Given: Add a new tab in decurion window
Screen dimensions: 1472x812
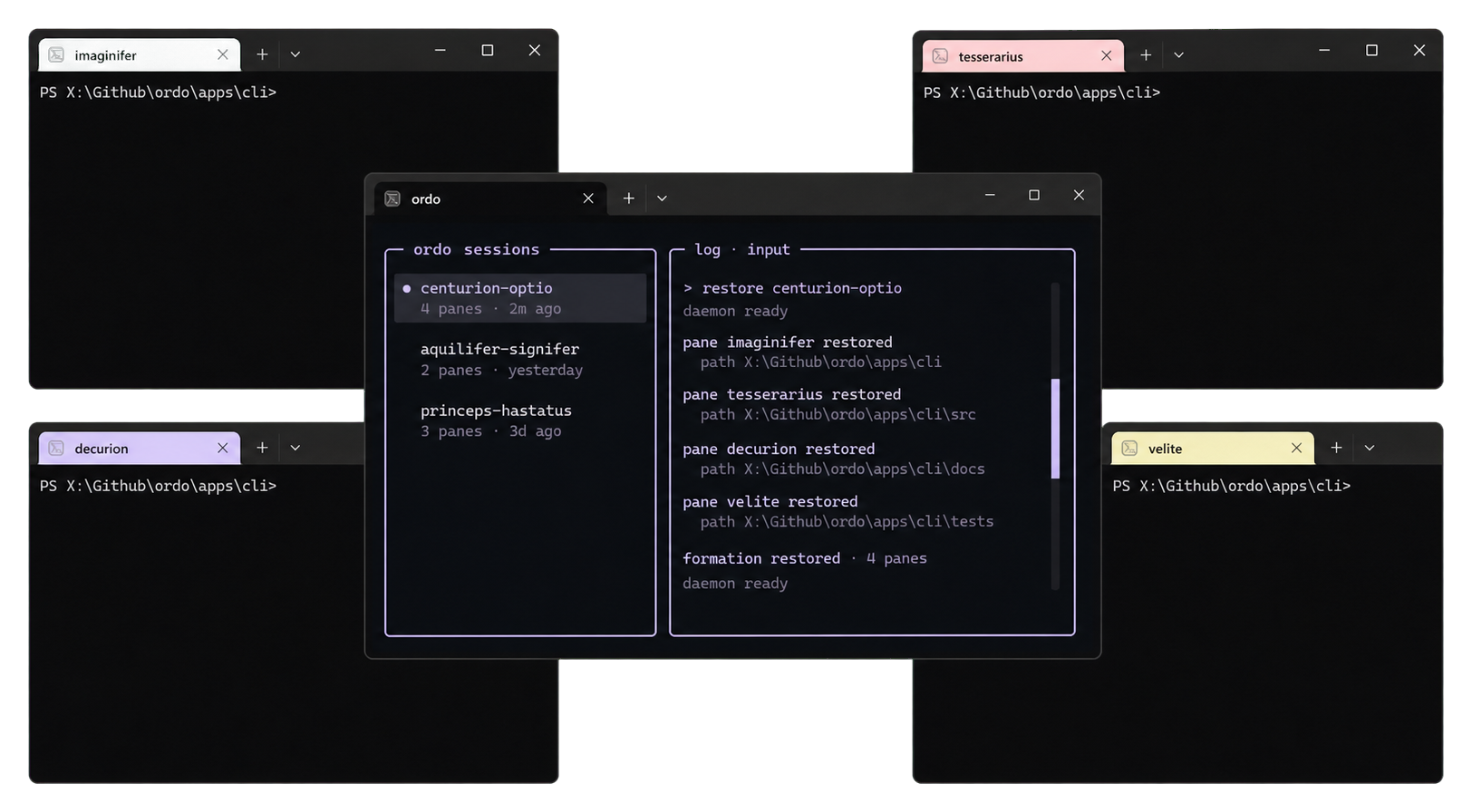Looking at the screenshot, I should click(x=262, y=448).
